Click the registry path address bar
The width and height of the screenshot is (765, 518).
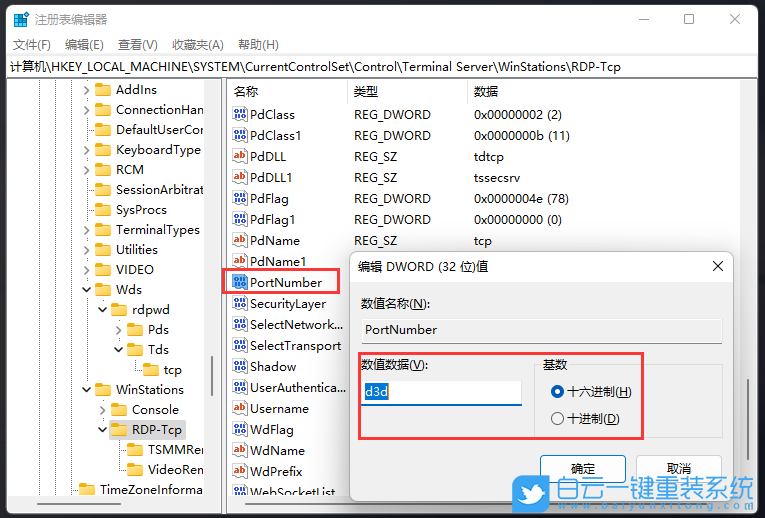tap(382, 67)
